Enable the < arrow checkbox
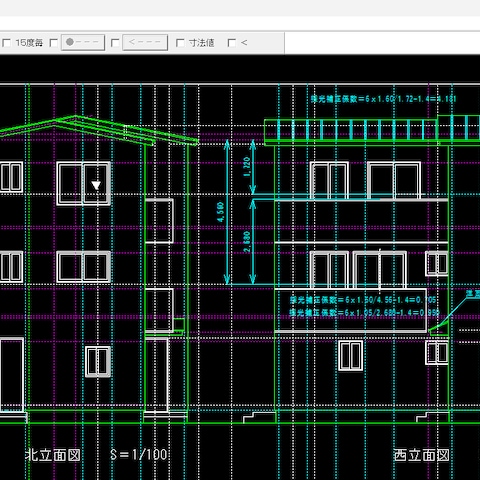 coord(232,43)
